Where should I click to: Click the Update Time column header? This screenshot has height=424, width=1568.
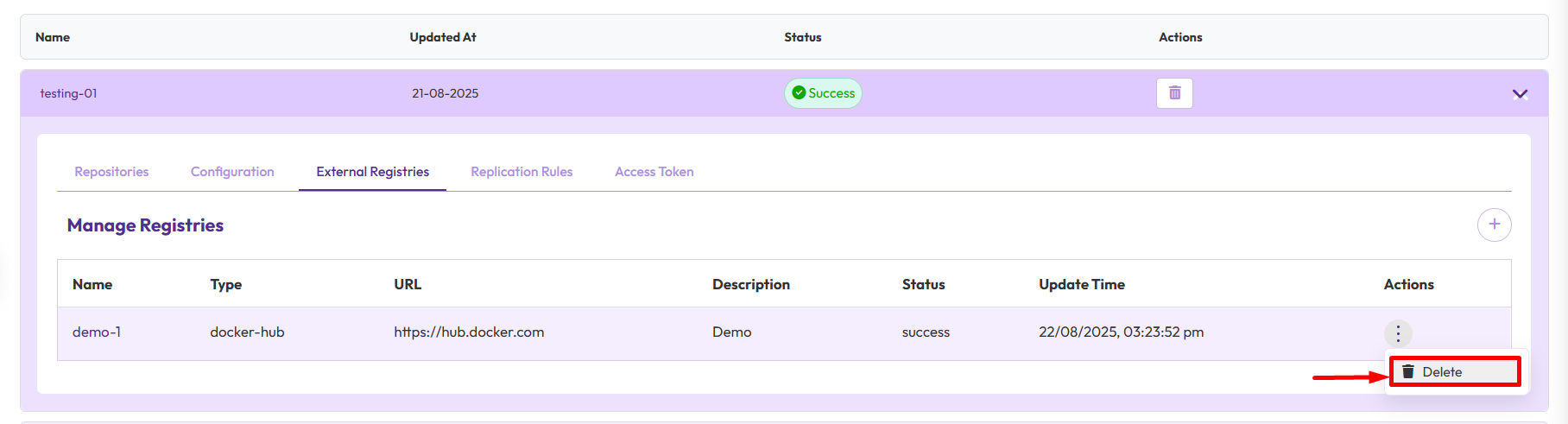[1081, 285]
